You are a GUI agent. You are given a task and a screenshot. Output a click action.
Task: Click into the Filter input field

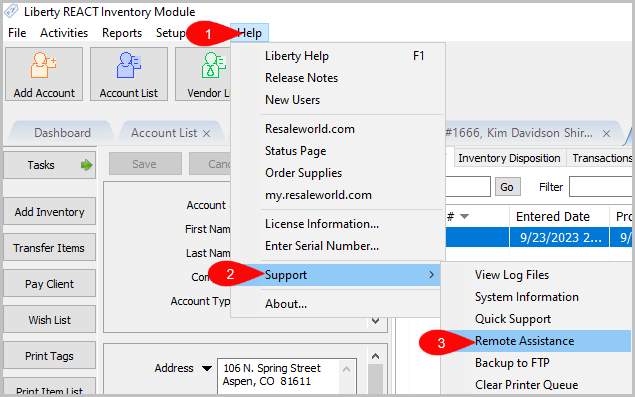click(601, 187)
